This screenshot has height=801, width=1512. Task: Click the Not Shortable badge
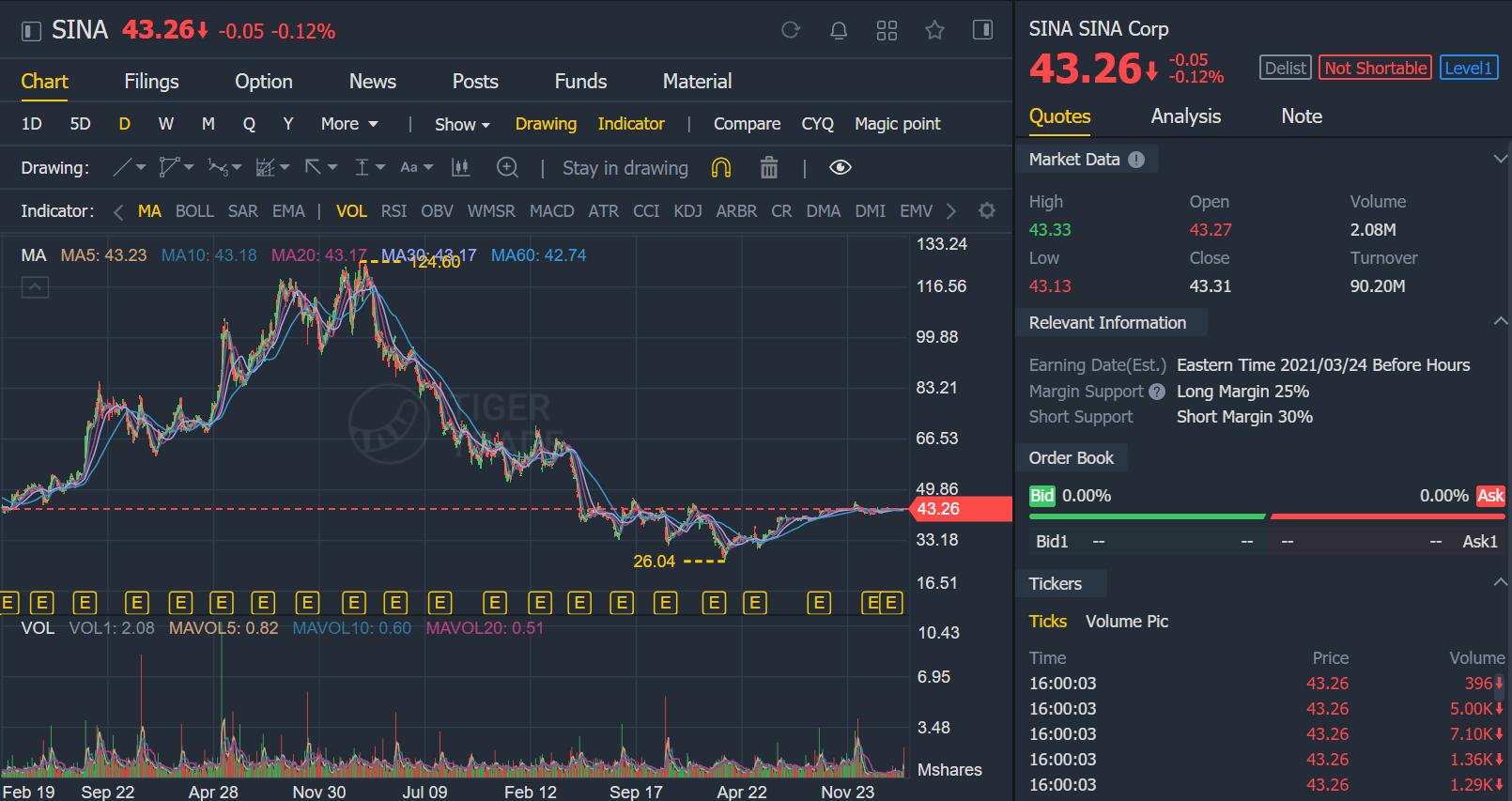click(x=1375, y=68)
